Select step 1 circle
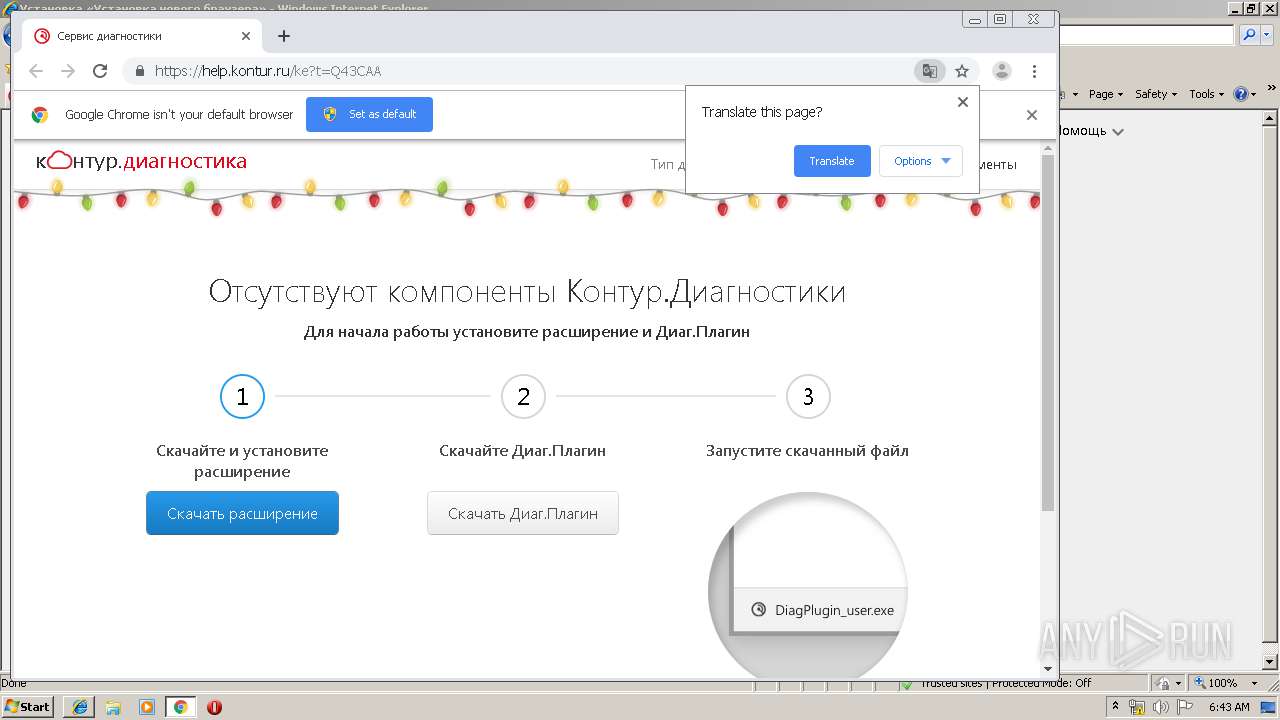 tap(242, 397)
